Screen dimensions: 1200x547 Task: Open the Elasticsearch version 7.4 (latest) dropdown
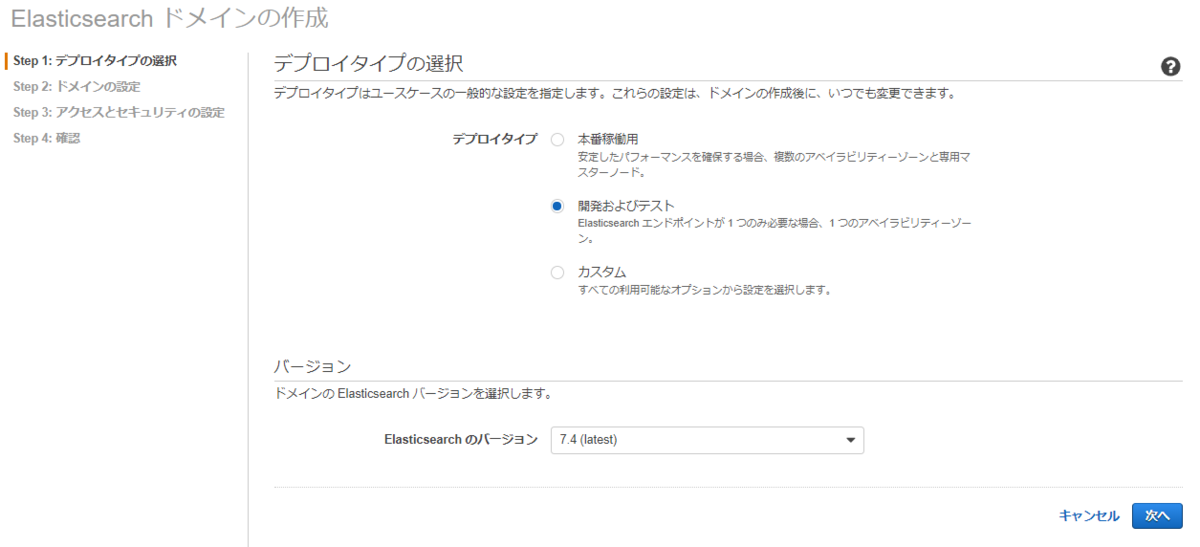[707, 440]
